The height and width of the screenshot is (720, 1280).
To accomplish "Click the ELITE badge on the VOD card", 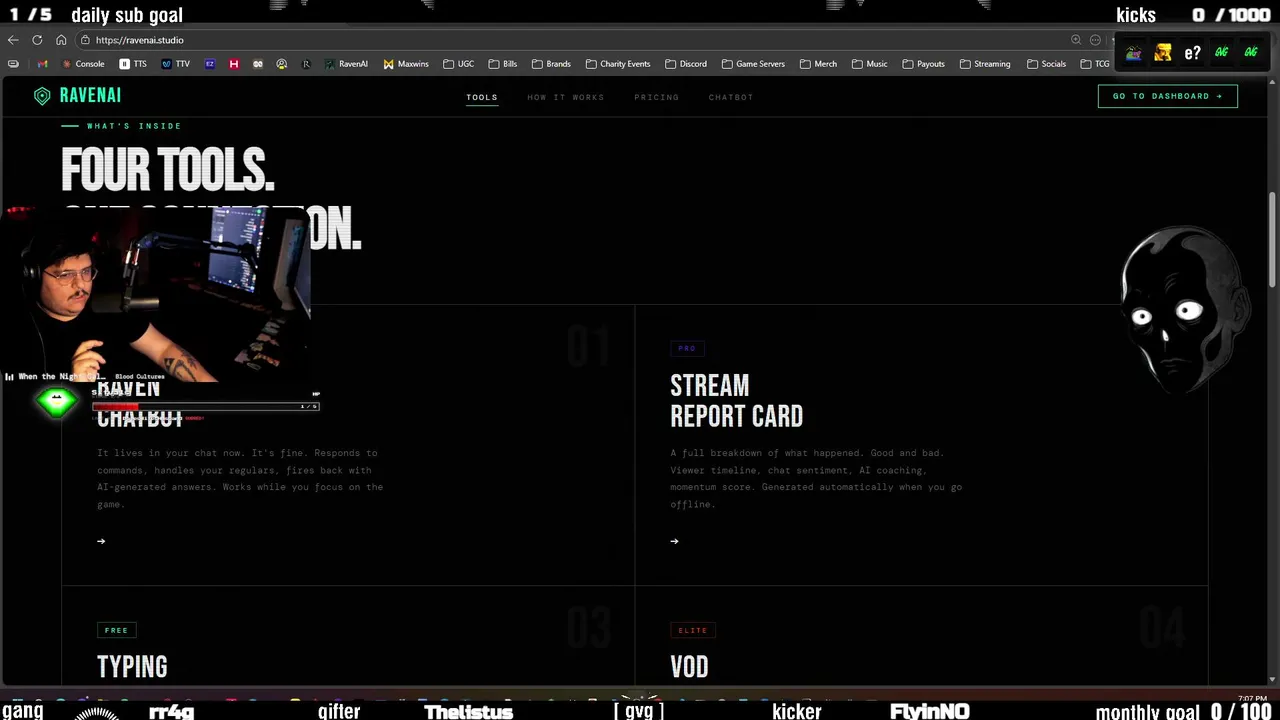I will [x=692, y=630].
